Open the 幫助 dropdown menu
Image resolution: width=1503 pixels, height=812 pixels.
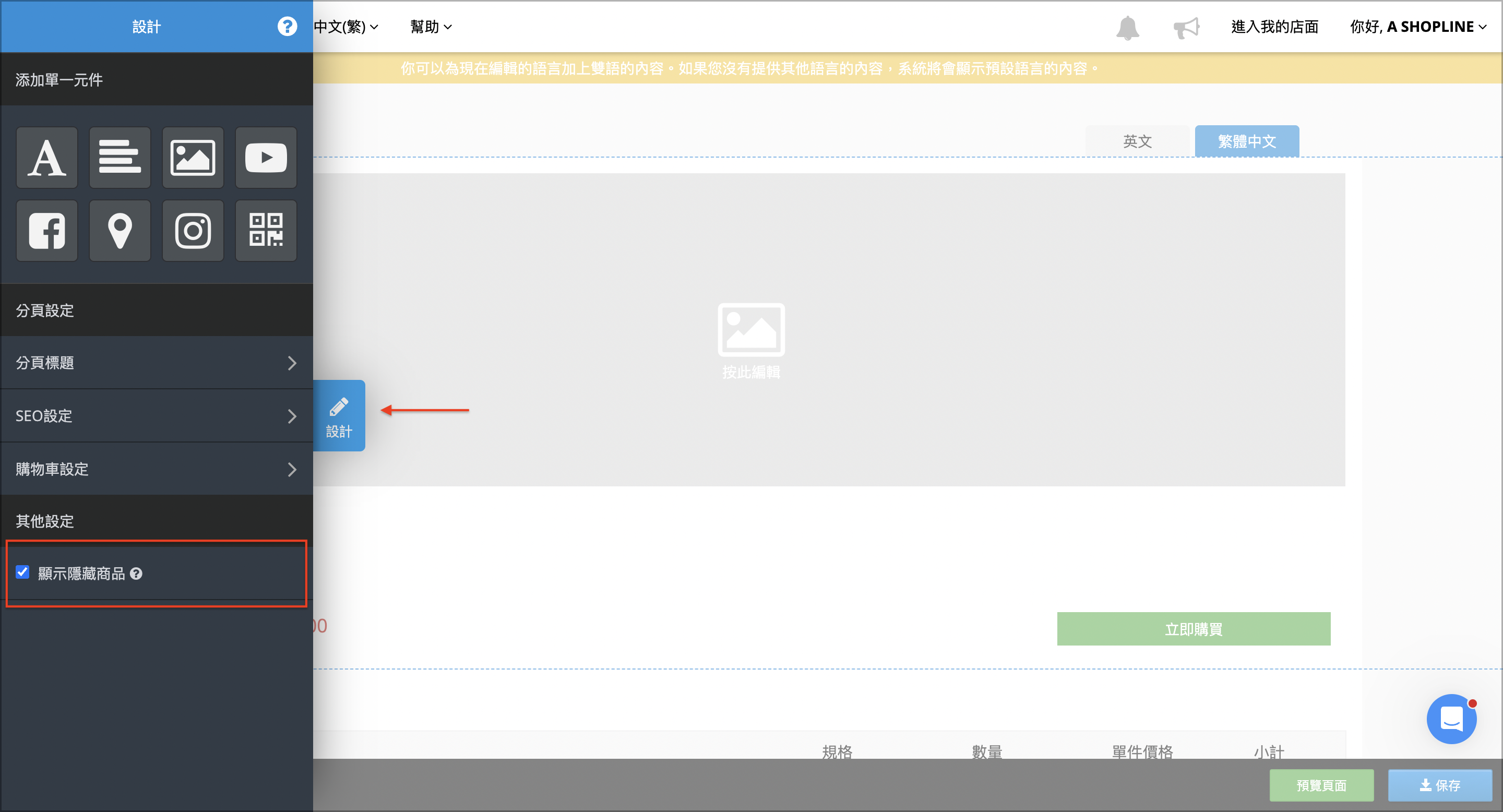tap(431, 27)
